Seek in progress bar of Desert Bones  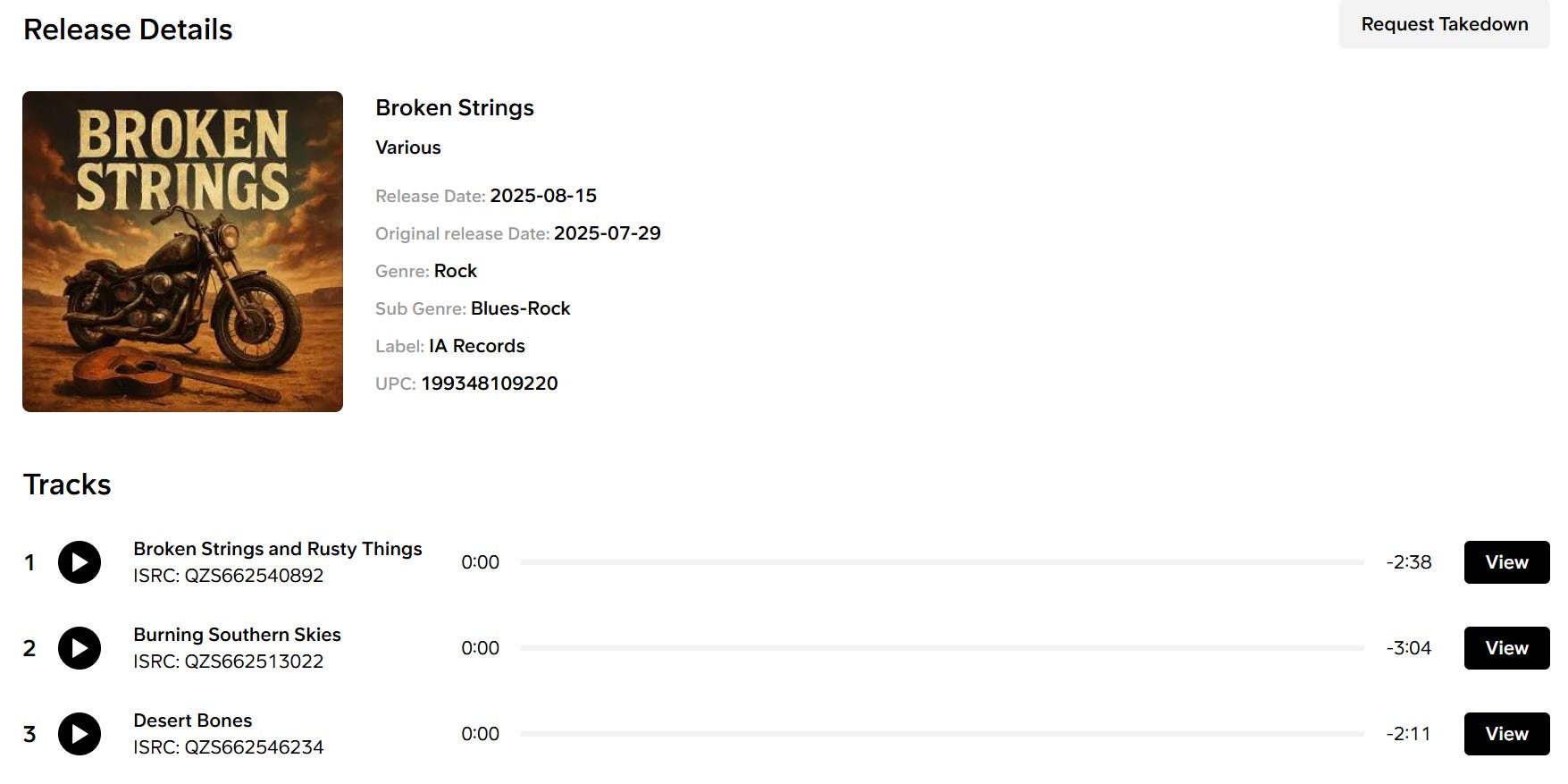point(942,734)
